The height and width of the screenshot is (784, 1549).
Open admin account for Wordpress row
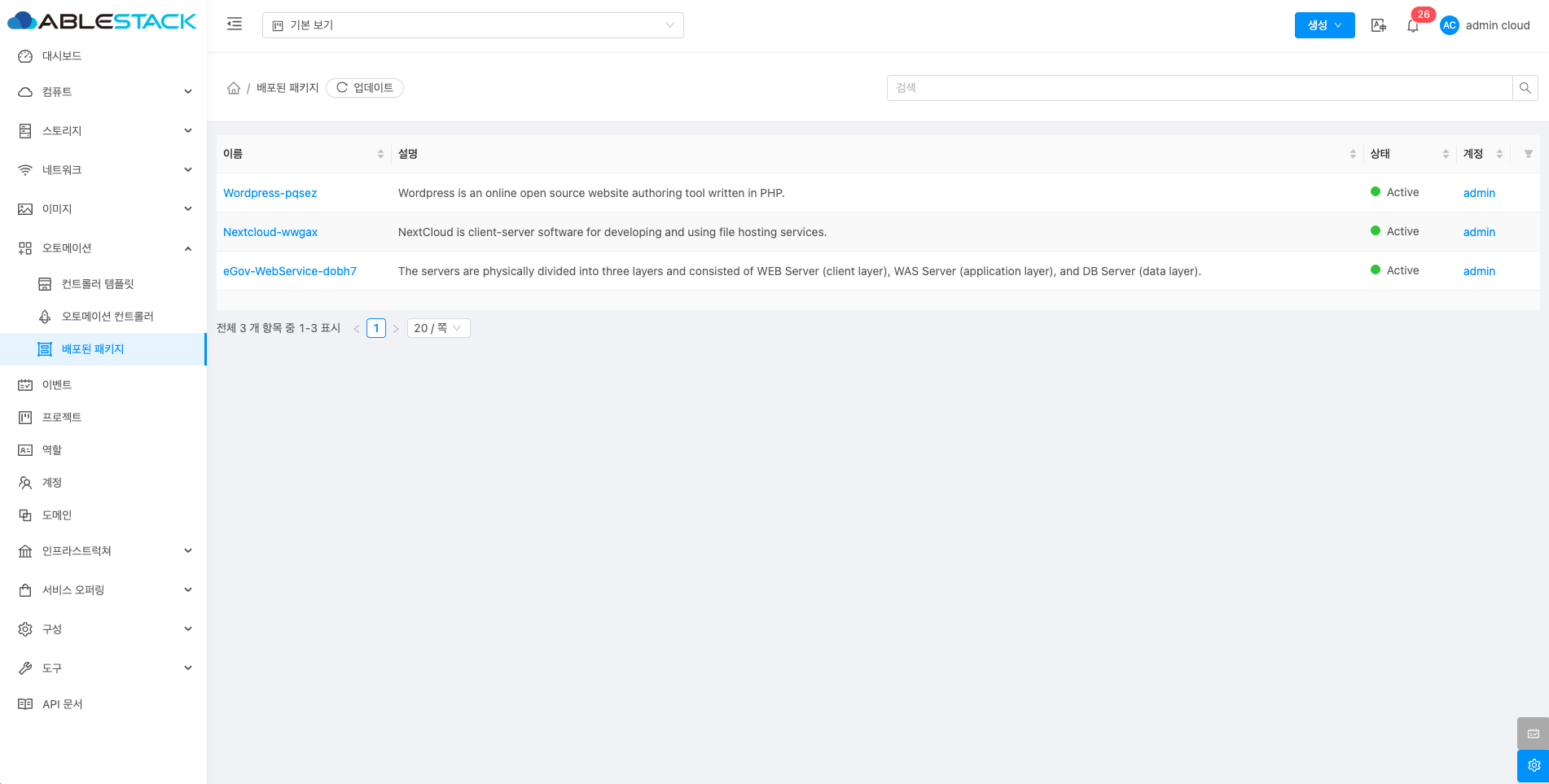(1479, 193)
